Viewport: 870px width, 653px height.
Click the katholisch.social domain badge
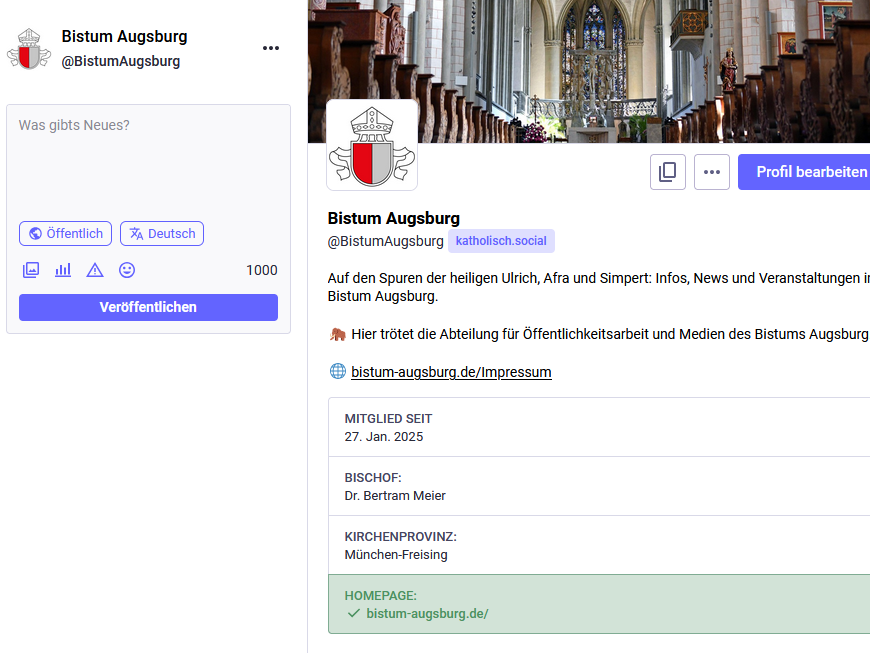point(501,241)
